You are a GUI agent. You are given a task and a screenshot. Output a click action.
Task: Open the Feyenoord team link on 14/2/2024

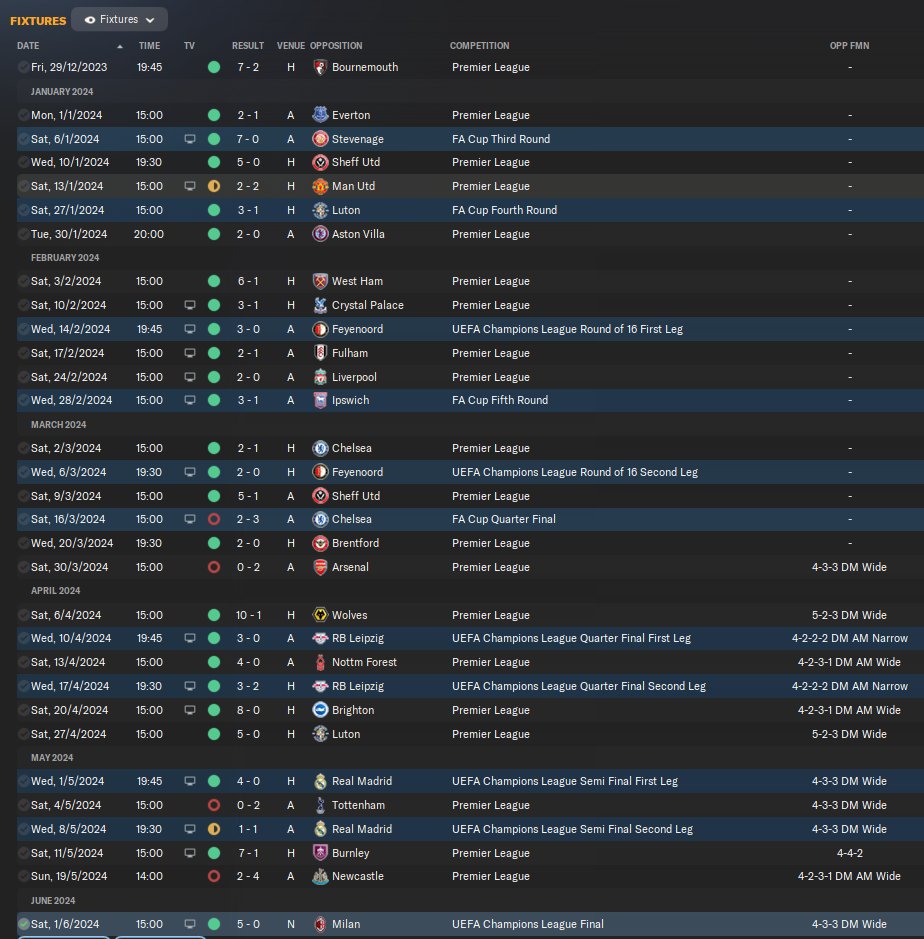(x=358, y=329)
